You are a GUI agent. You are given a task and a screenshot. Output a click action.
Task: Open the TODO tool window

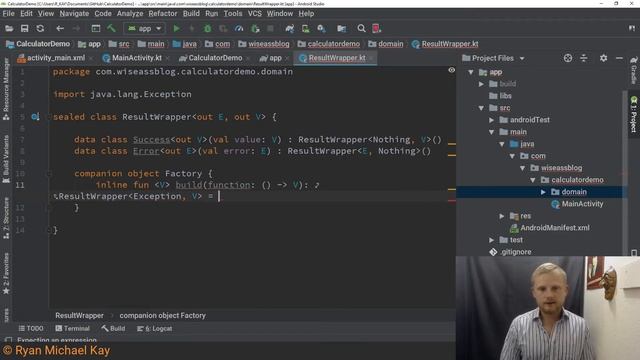[x=31, y=329]
